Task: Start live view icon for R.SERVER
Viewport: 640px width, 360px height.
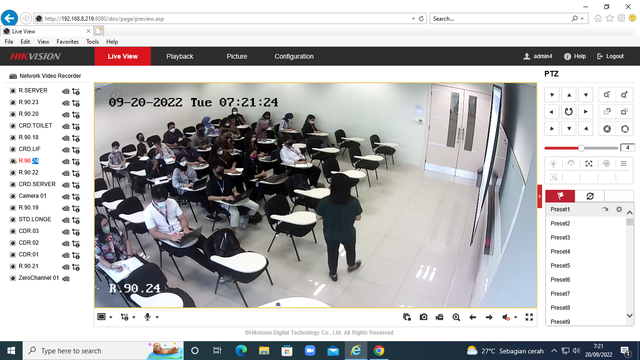Action: [x=65, y=91]
